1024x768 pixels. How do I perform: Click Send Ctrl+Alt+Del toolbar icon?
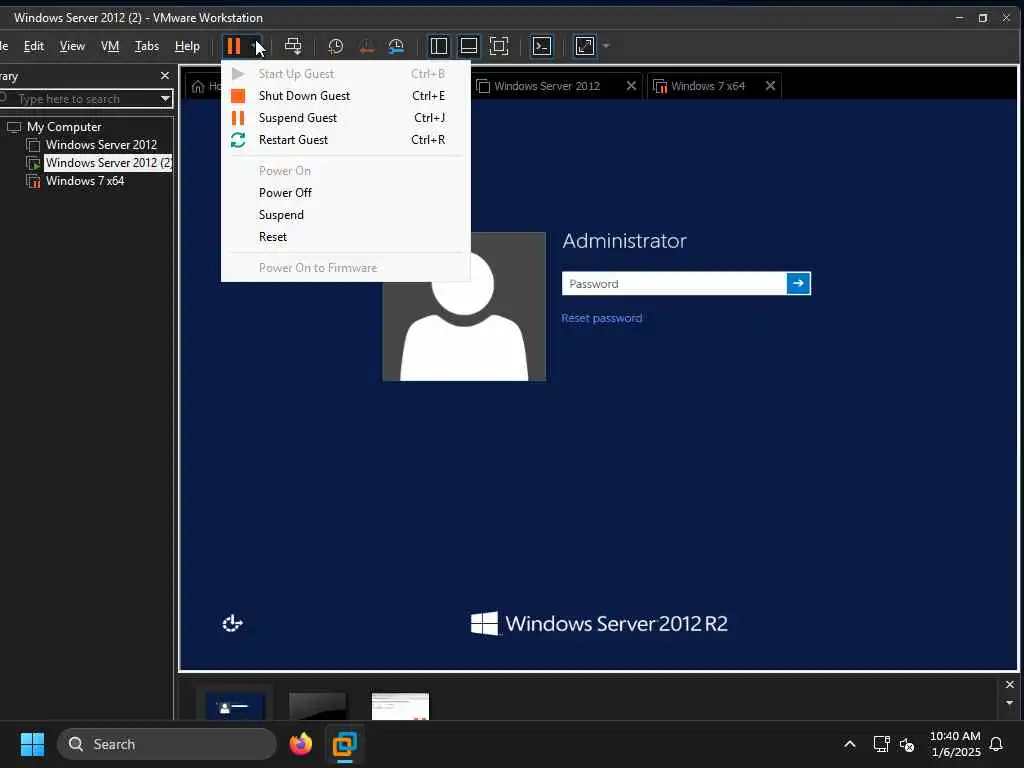[293, 46]
